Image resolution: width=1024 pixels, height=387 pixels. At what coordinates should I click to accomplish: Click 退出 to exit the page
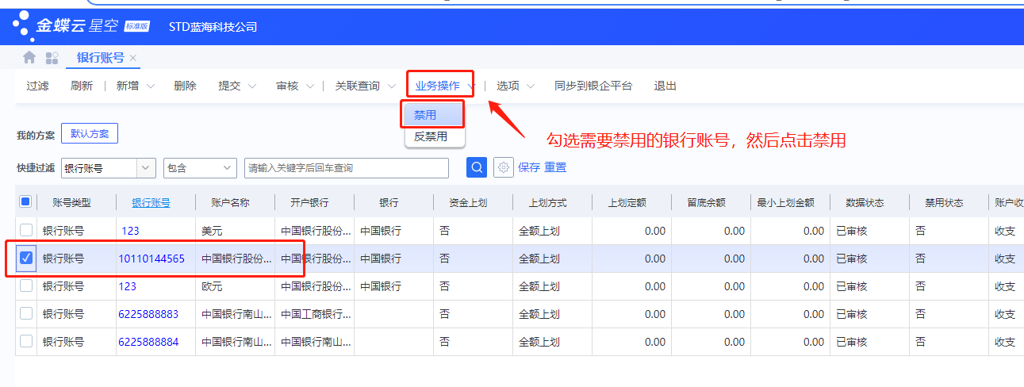(665, 85)
